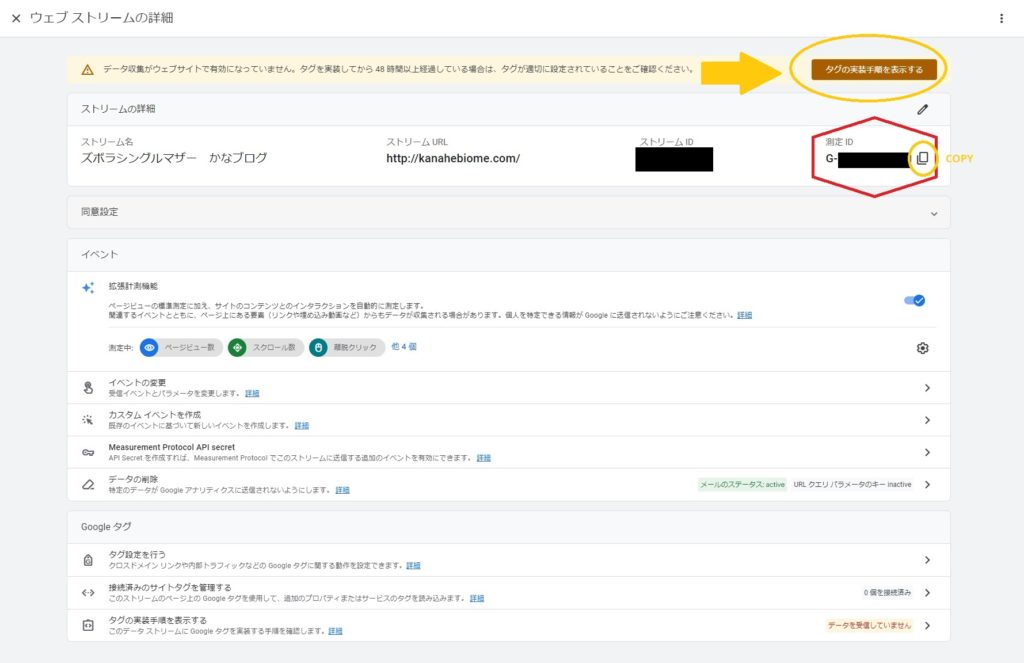Click the outbound click mouse icon chip
Screen dimensions: 1024x663
(x=319, y=348)
